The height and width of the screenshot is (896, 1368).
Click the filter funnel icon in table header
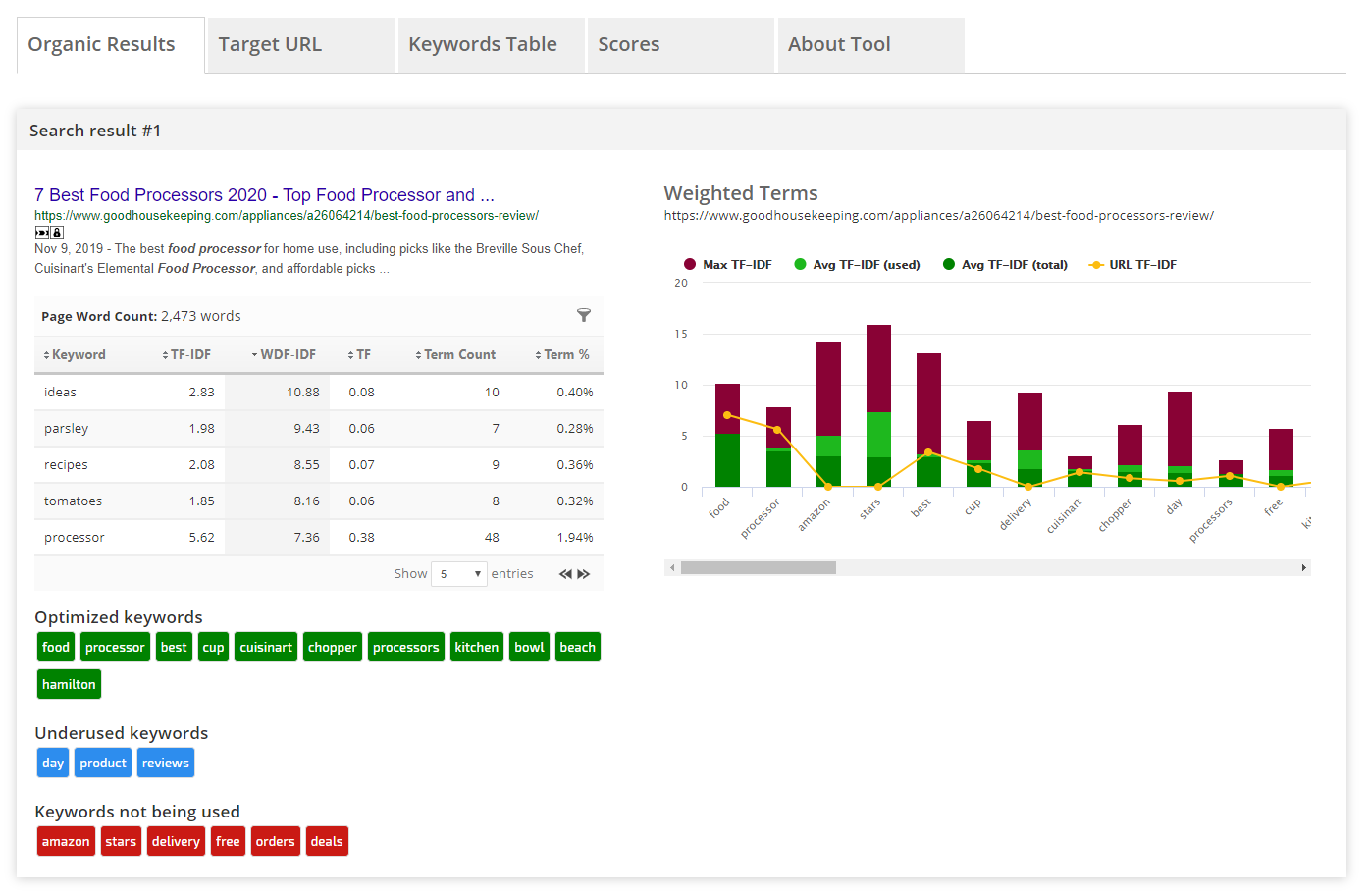coord(584,315)
